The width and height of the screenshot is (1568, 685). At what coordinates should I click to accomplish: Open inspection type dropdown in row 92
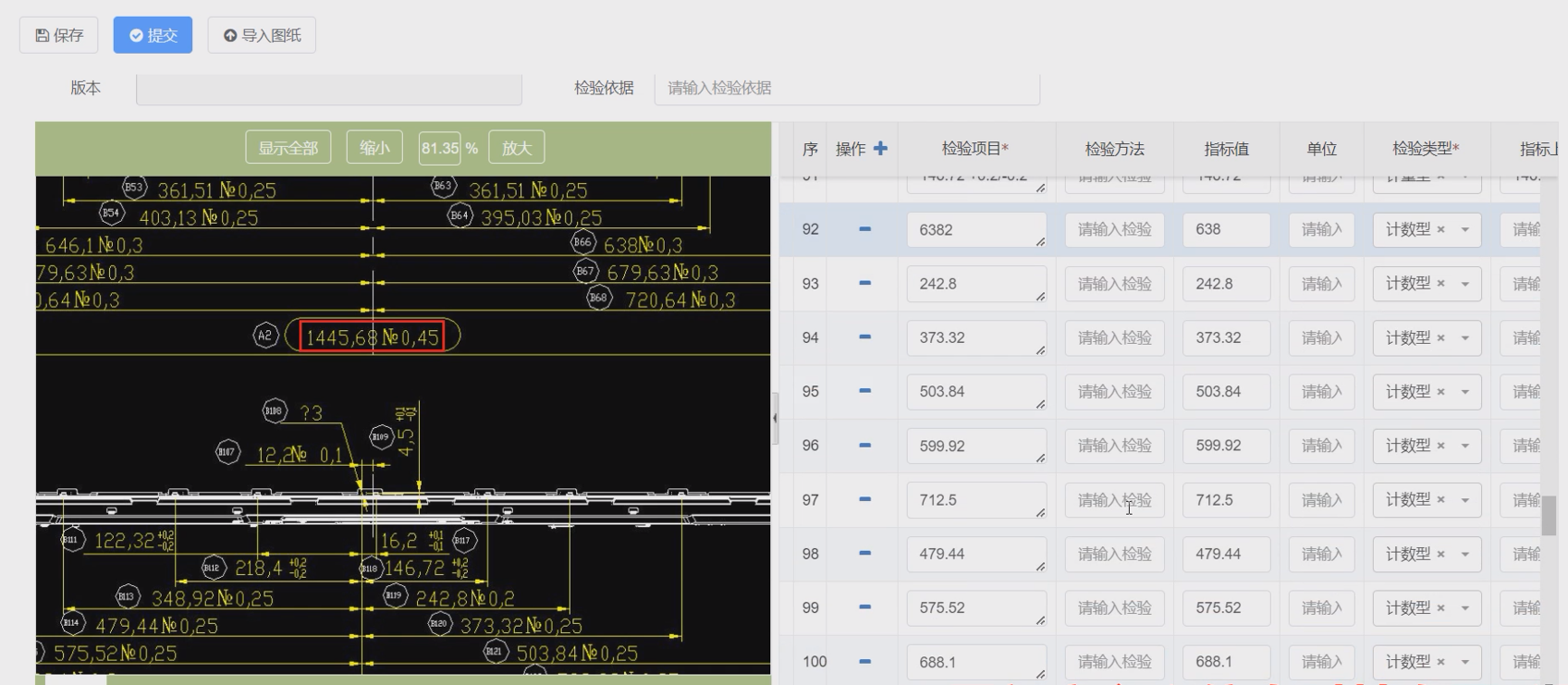coord(1465,230)
